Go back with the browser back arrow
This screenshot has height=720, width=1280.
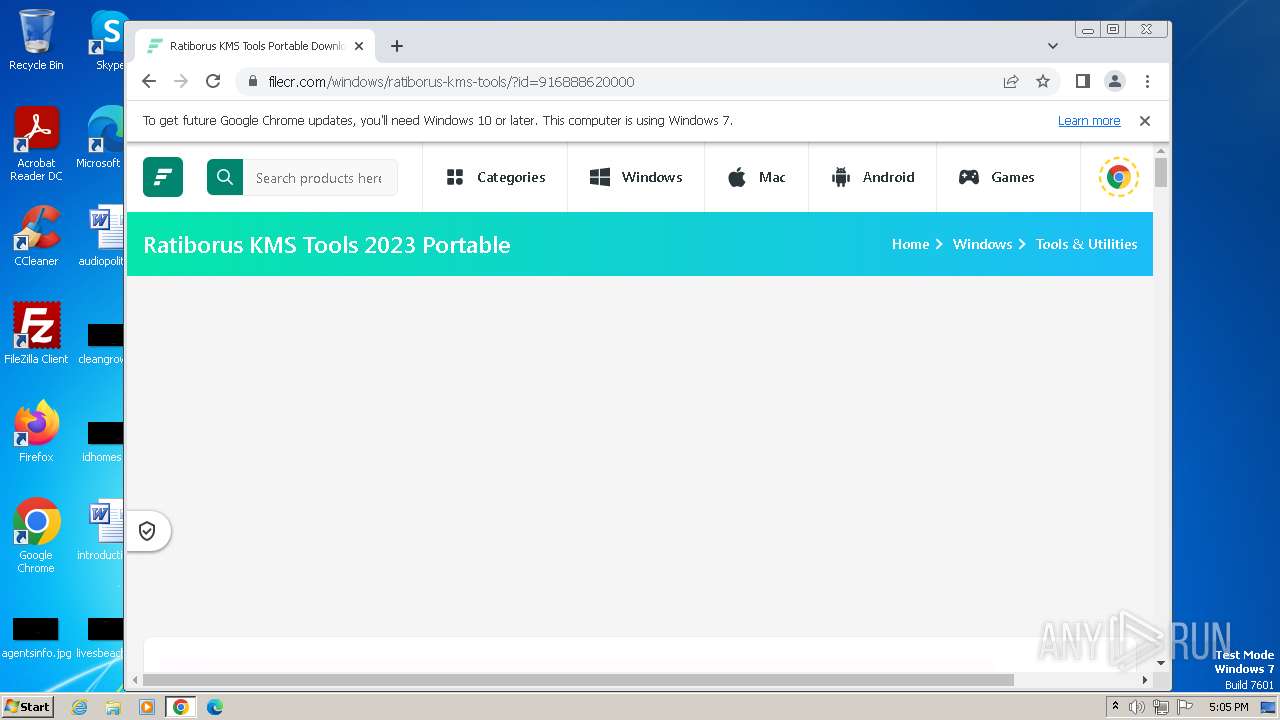pos(149,81)
